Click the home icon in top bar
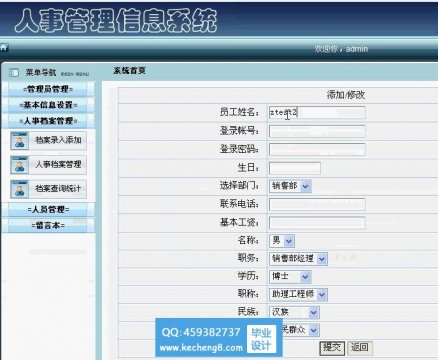 (x=4, y=48)
